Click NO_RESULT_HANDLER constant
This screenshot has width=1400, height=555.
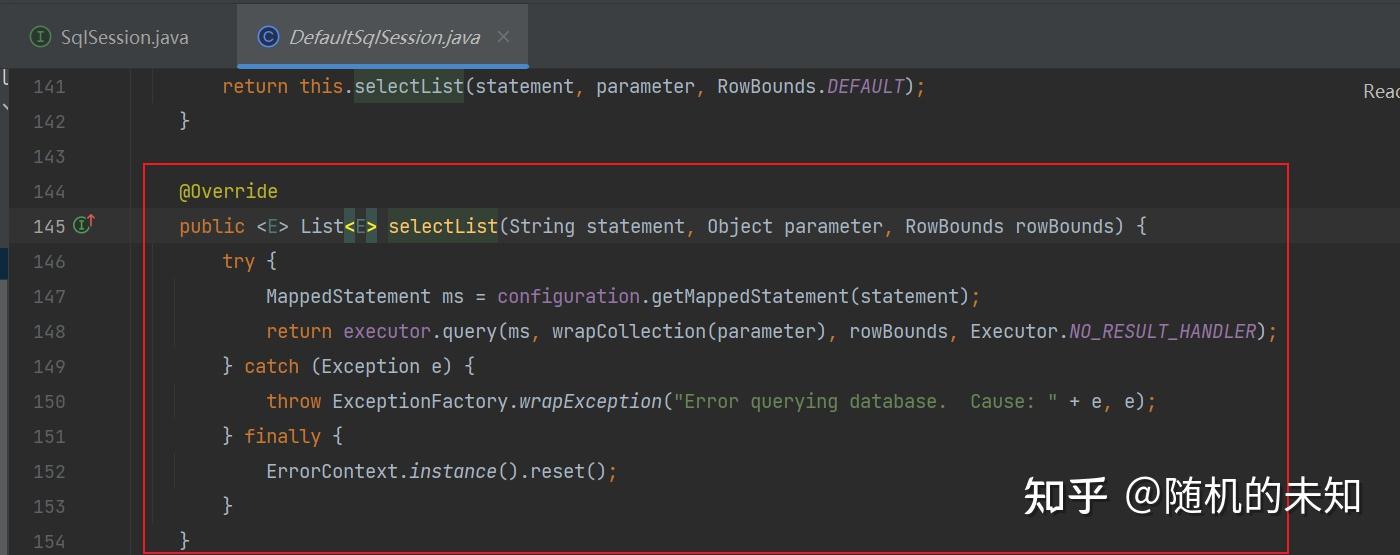click(1162, 331)
